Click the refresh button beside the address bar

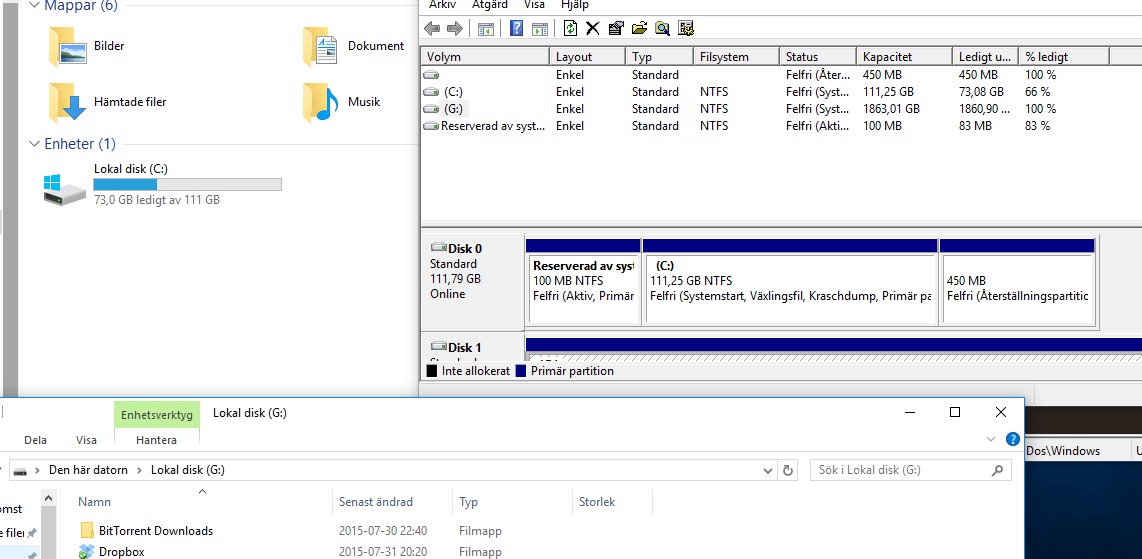point(788,470)
